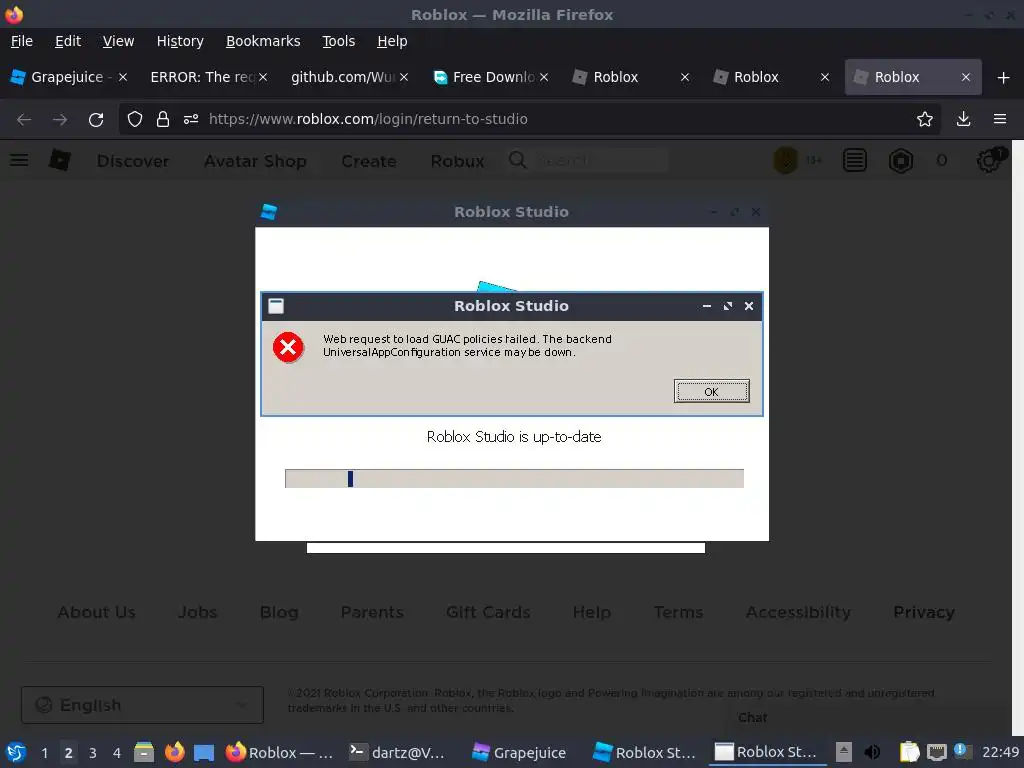Viewport: 1024px width, 768px height.
Task: Open the File menu in Firefox
Action: tap(22, 41)
